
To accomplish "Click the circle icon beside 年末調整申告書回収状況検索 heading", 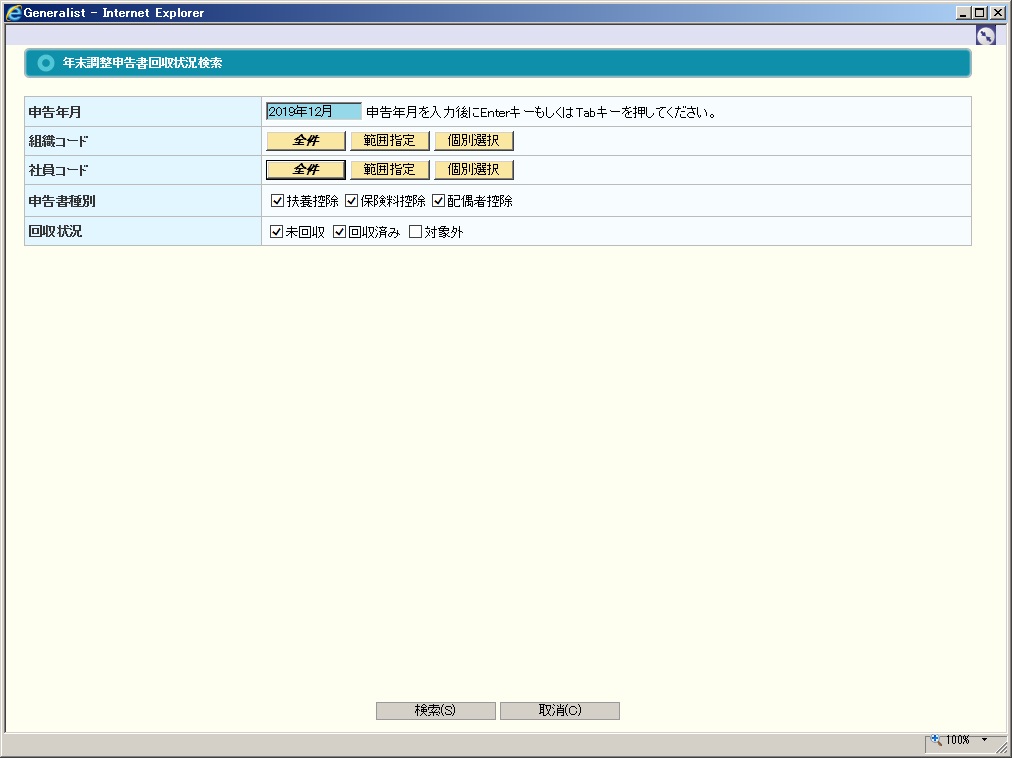I will tap(45, 63).
